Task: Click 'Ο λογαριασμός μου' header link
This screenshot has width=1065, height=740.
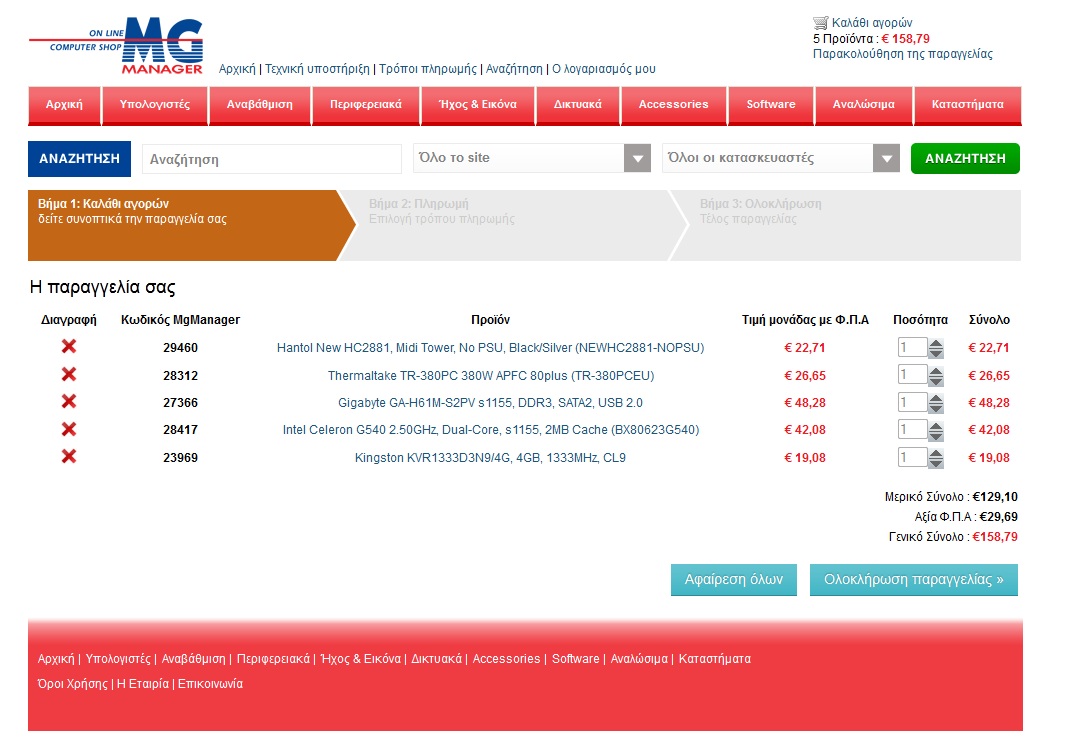Action: pos(604,69)
